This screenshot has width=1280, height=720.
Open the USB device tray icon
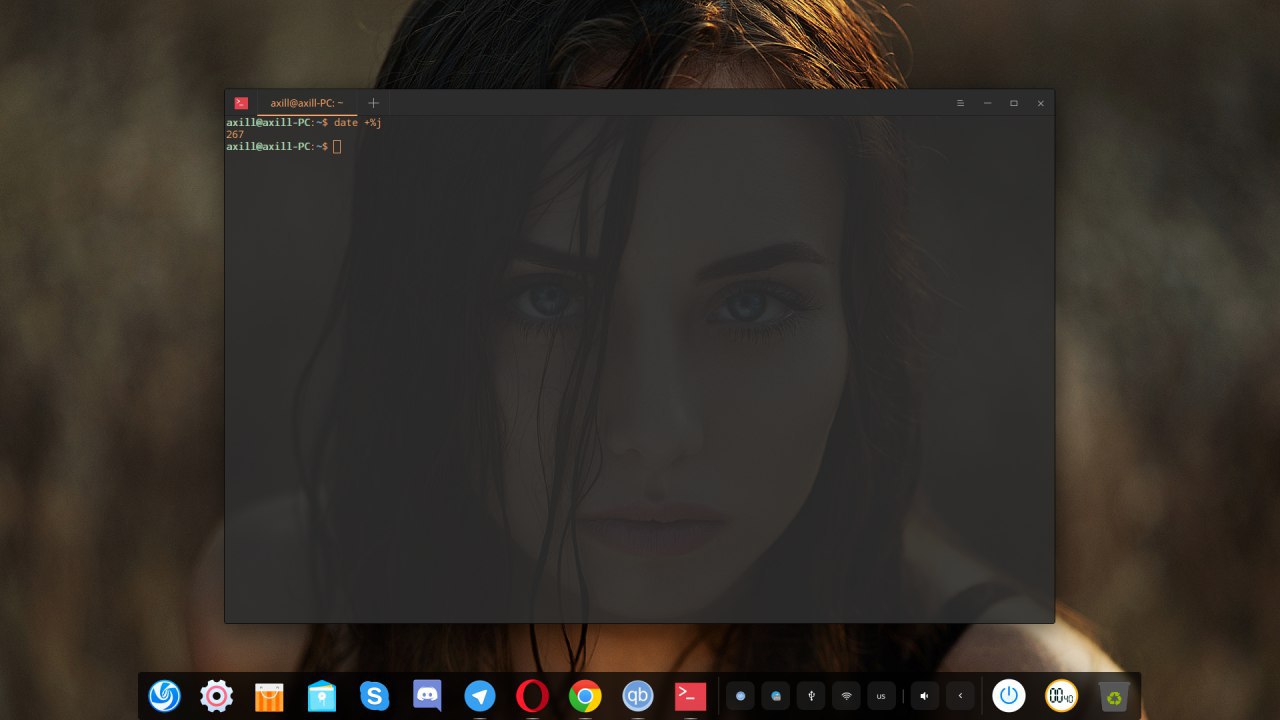click(811, 695)
